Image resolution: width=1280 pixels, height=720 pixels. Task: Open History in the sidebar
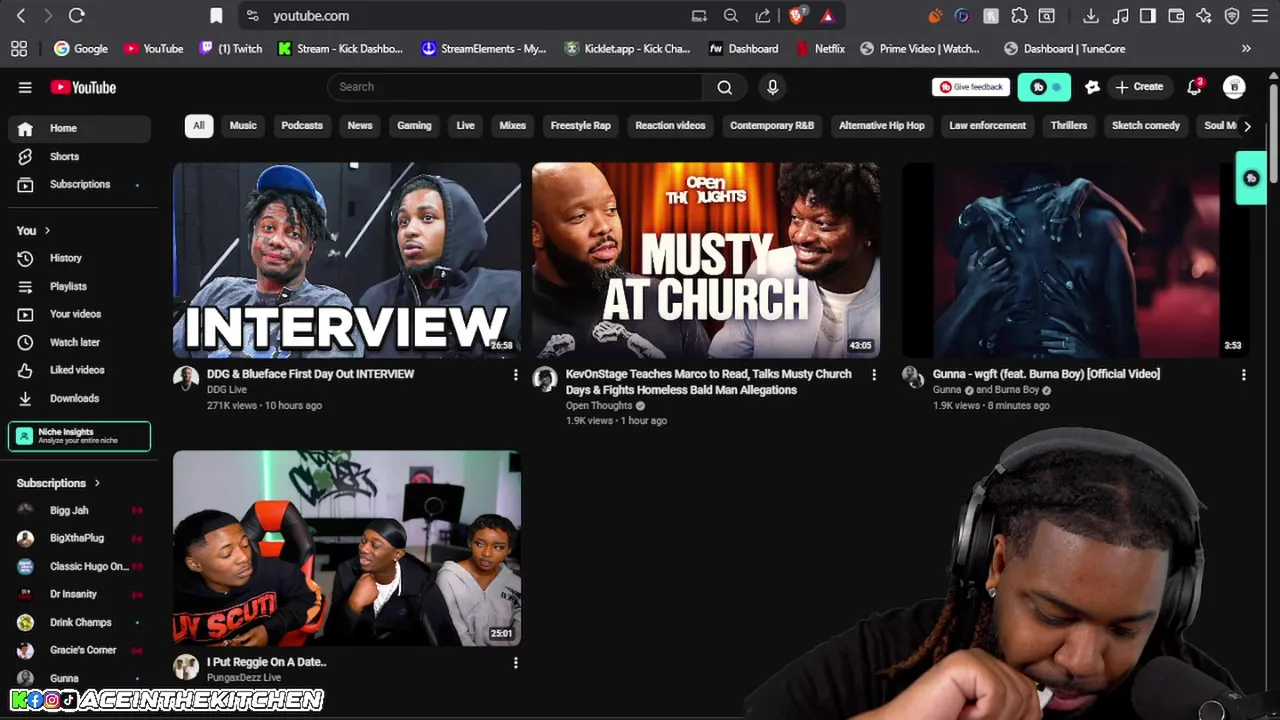(80, 258)
